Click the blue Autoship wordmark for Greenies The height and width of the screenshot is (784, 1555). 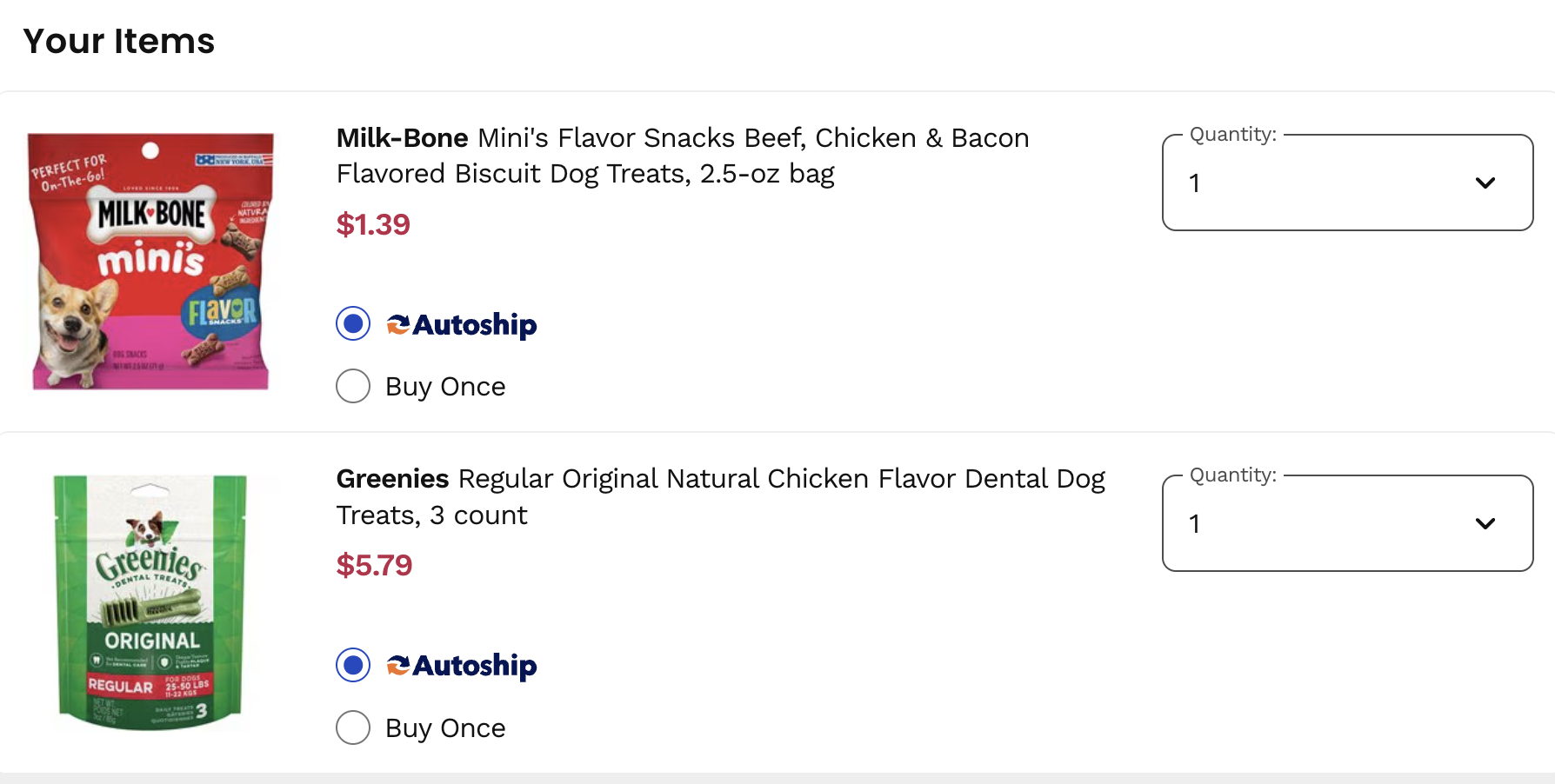[474, 666]
